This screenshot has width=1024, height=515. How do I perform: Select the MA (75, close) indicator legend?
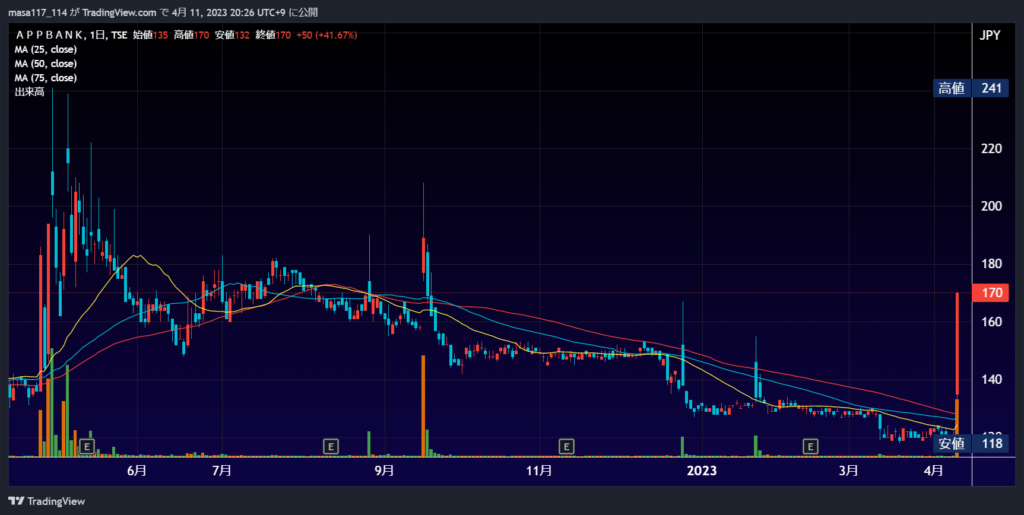(x=46, y=78)
